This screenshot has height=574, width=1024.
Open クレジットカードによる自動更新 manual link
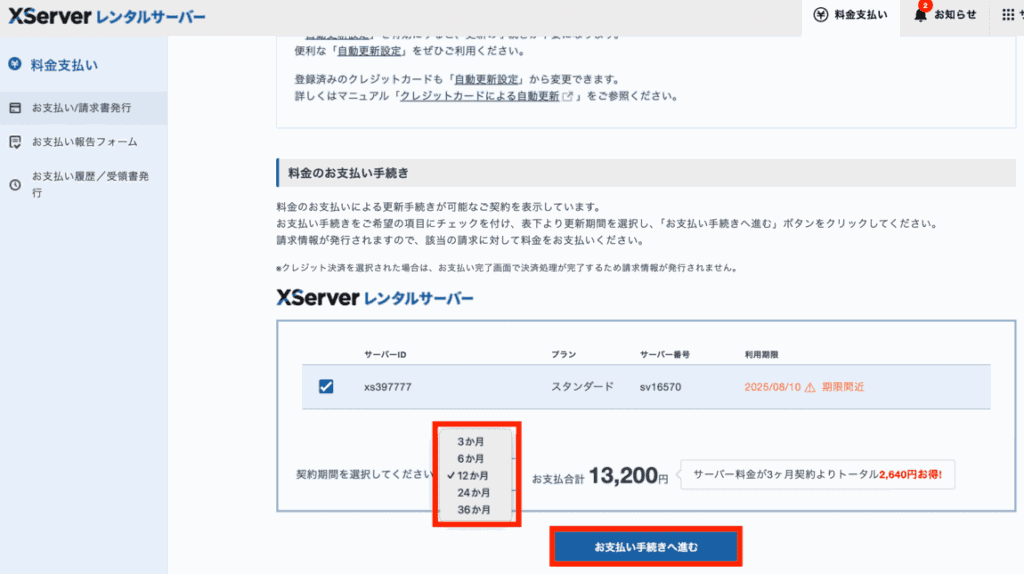coord(479,96)
